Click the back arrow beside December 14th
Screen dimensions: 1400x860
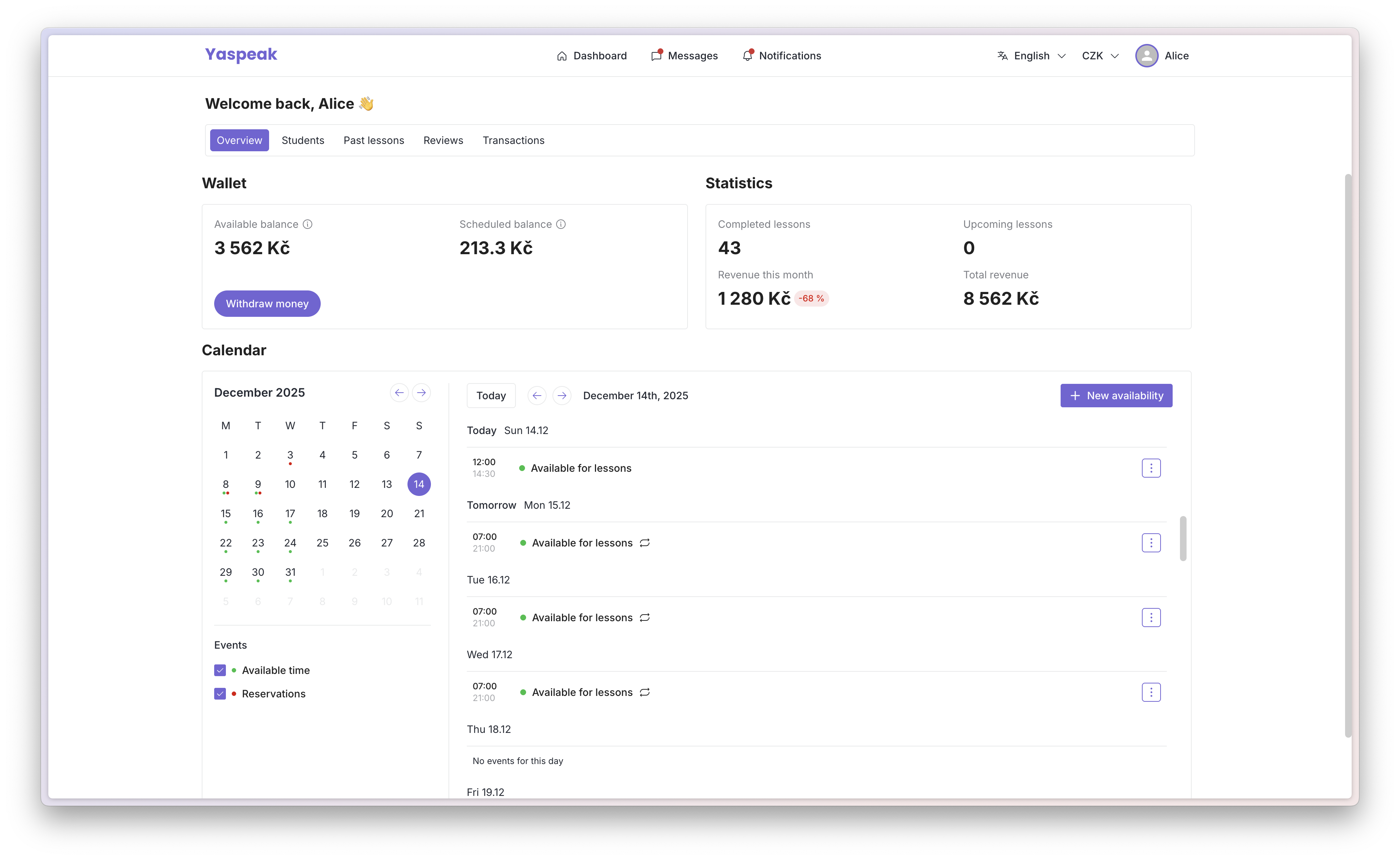pyautogui.click(x=537, y=395)
